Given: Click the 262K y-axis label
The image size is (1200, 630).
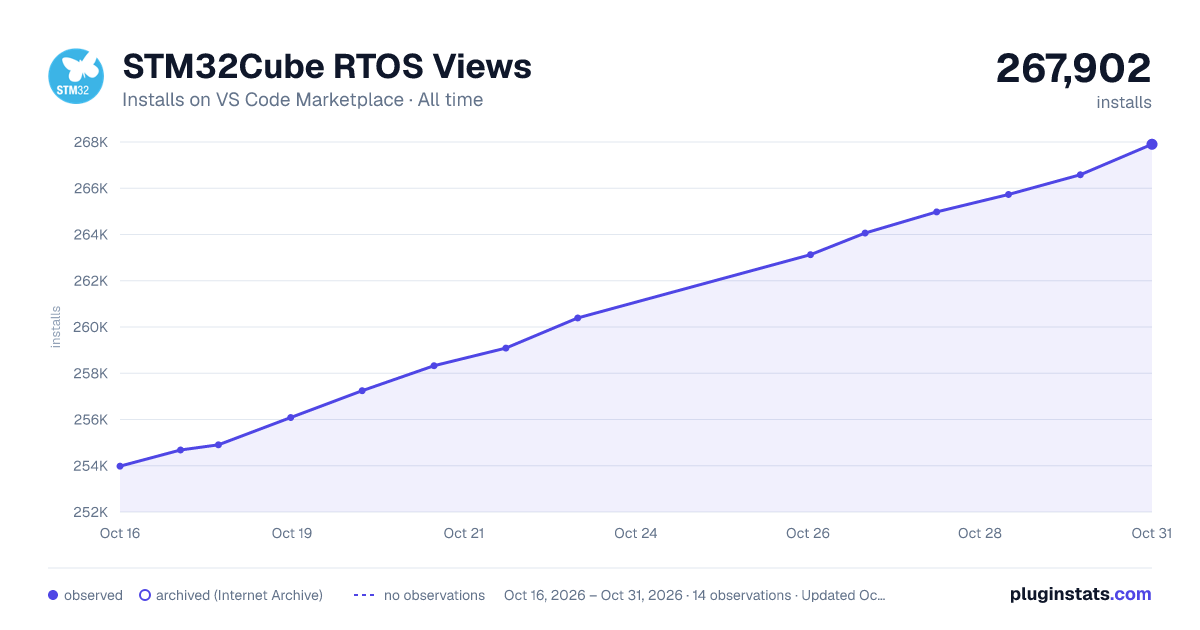Looking at the screenshot, I should 92,281.
